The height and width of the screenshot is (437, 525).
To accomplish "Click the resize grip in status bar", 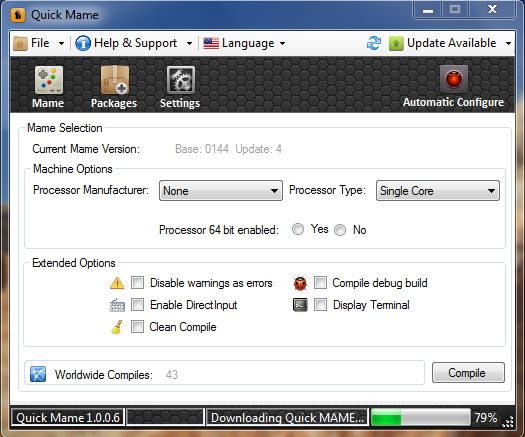I will (x=508, y=422).
